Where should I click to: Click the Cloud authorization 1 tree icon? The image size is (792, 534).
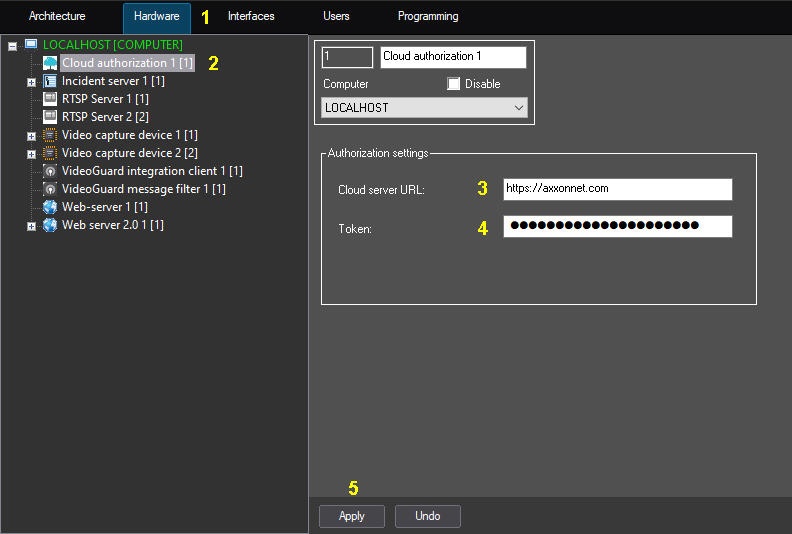pos(50,63)
